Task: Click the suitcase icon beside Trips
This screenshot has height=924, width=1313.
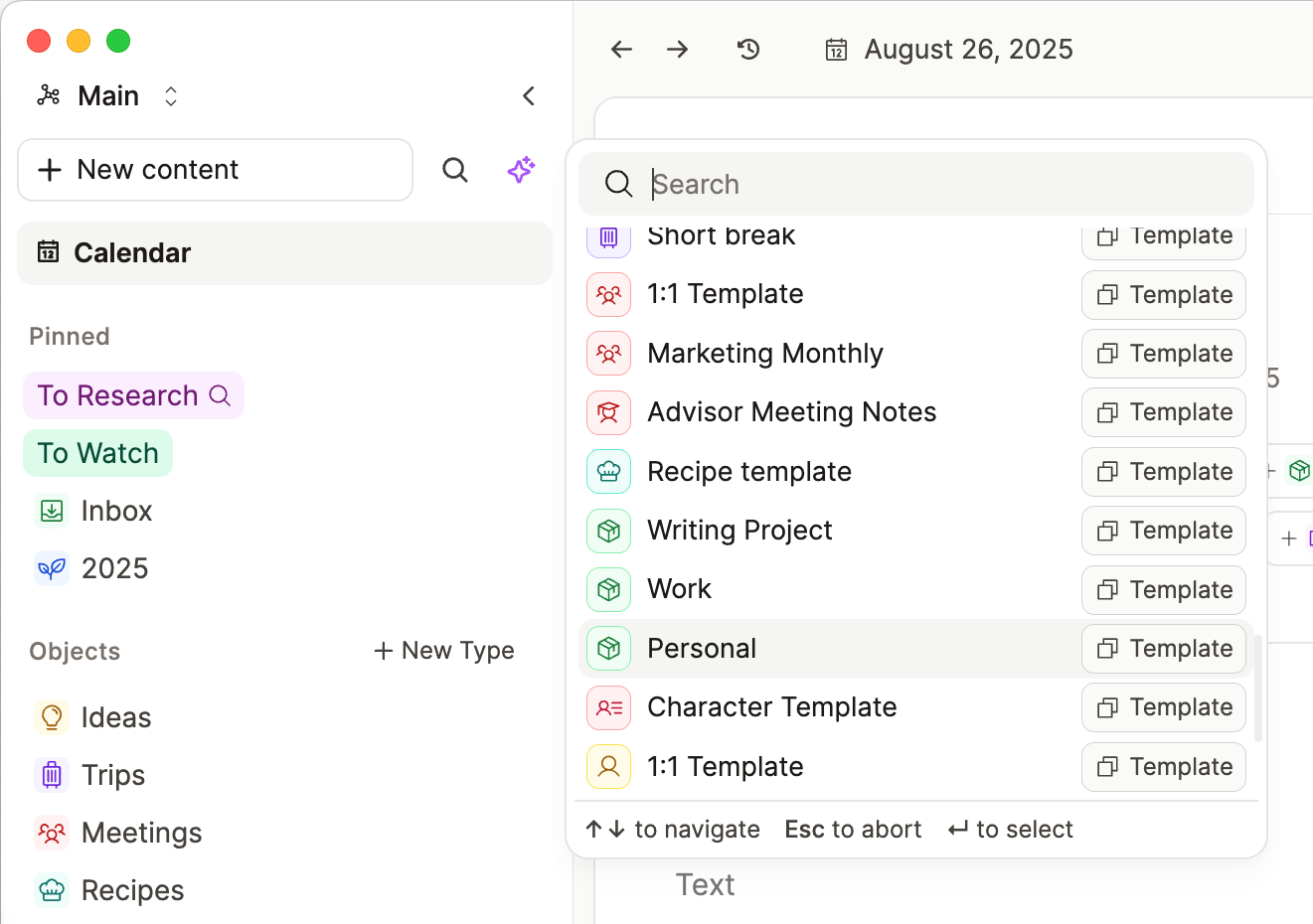Action: click(x=51, y=774)
